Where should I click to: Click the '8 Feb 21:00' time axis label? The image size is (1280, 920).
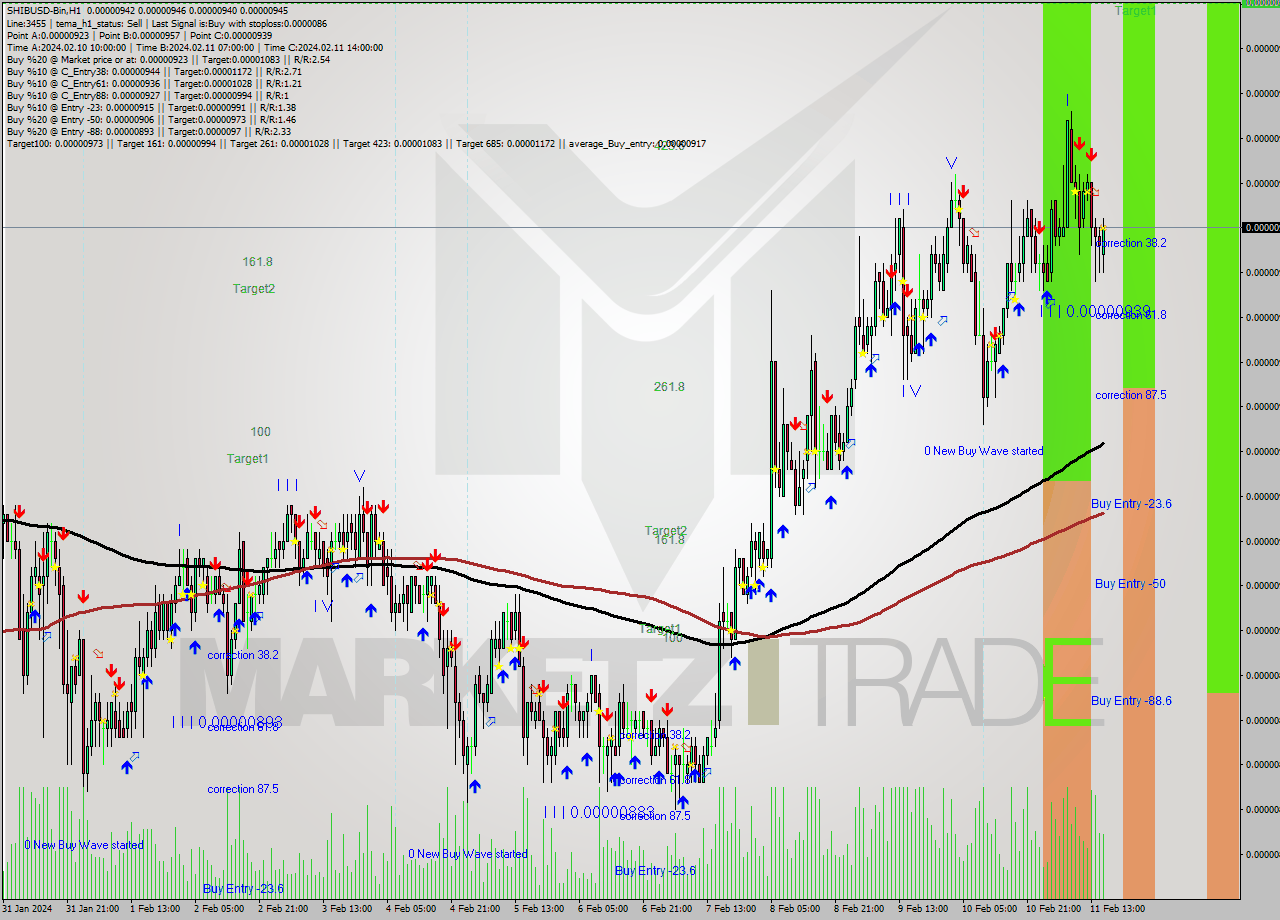point(859,909)
